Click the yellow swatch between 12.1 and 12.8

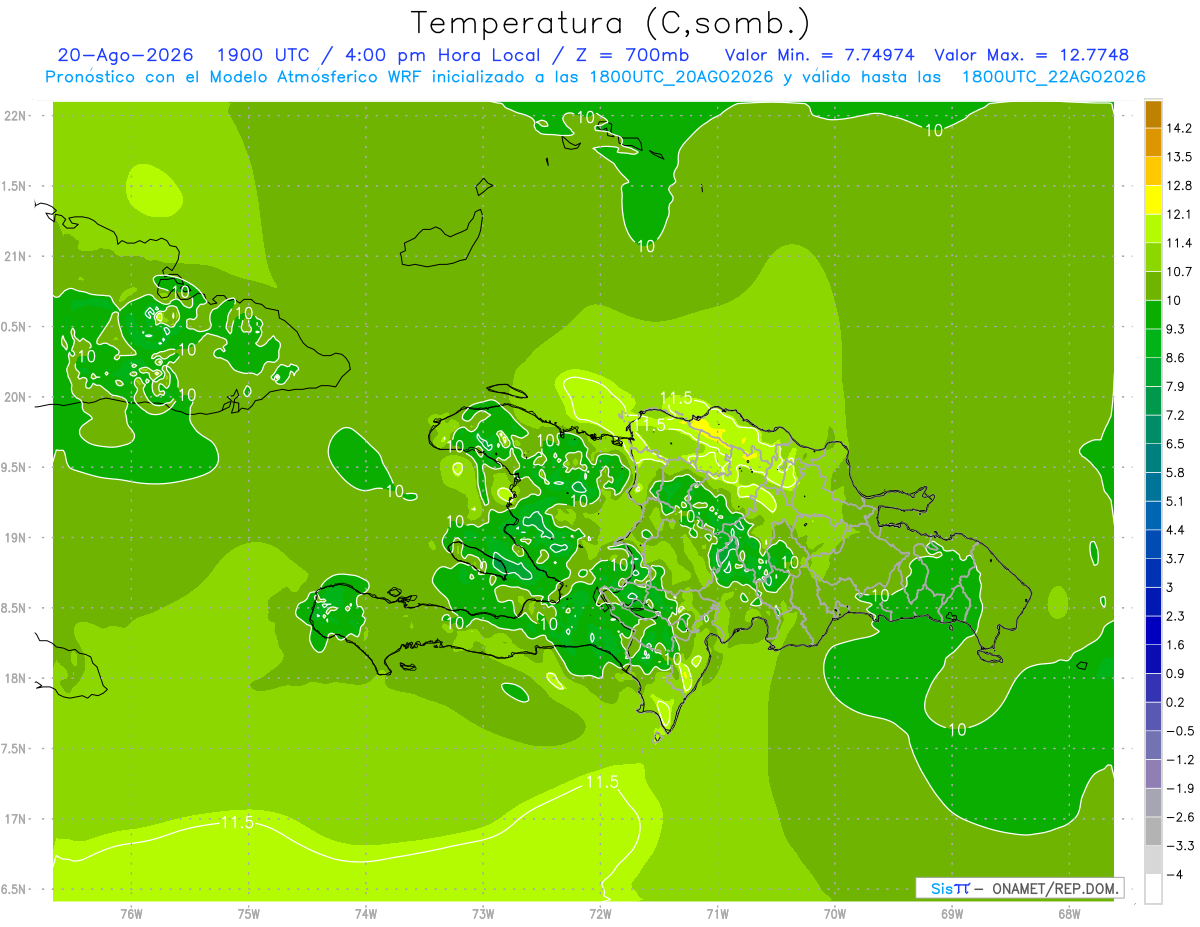click(1153, 200)
